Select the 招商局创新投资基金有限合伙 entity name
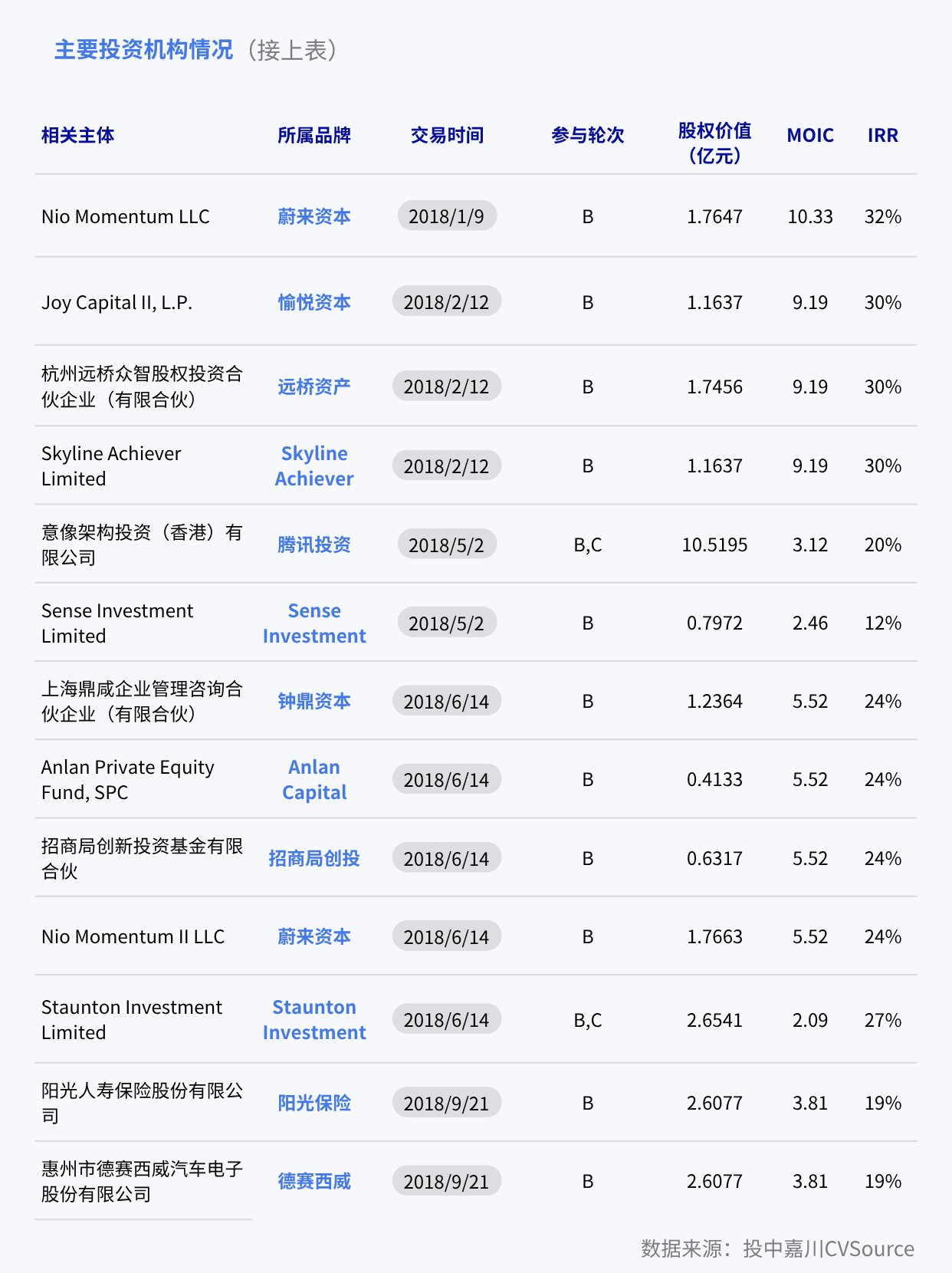The width and height of the screenshot is (952, 1273). point(142,858)
